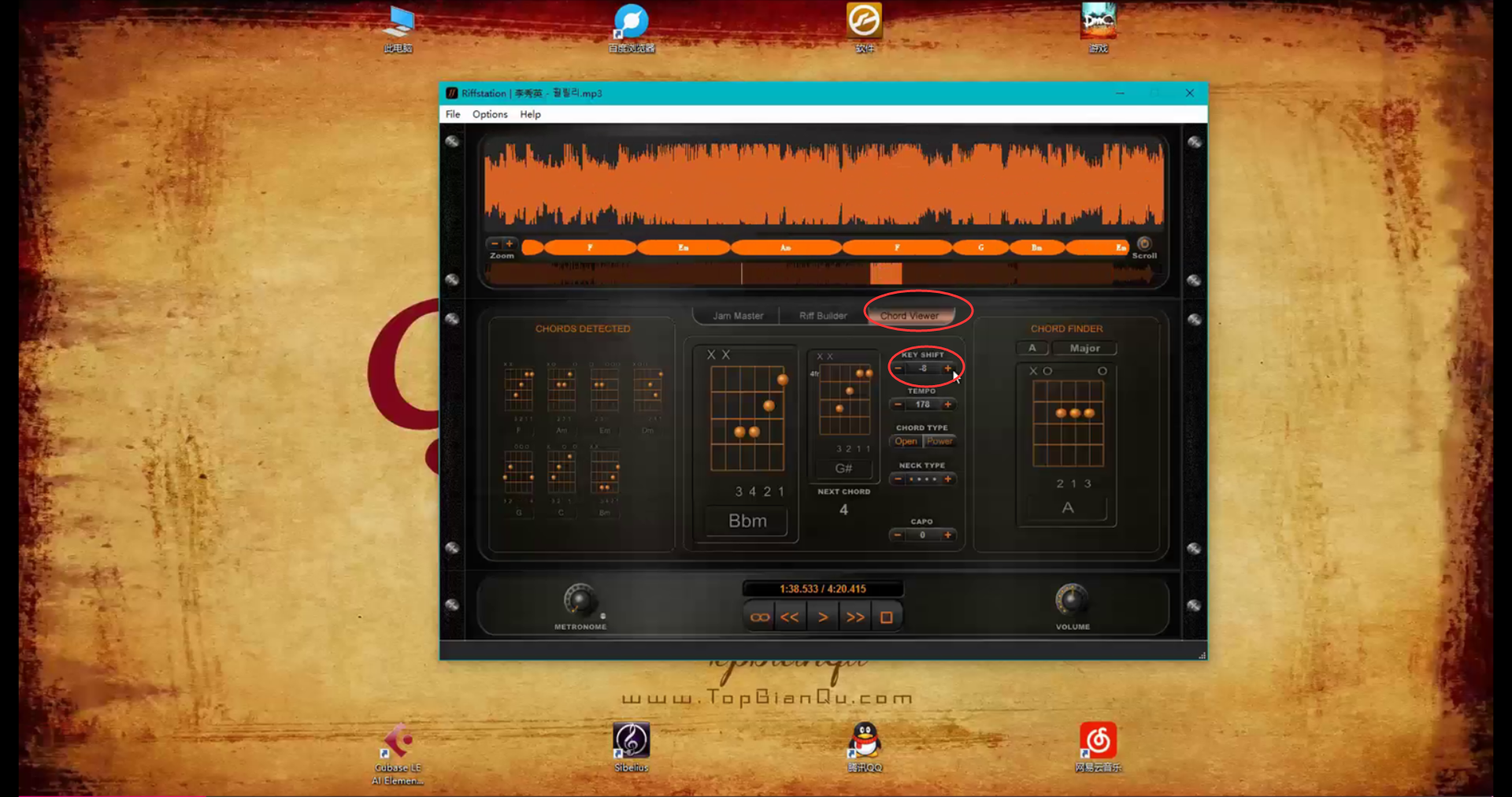
Task: Open the Major chord quality selector
Action: [1085, 348]
